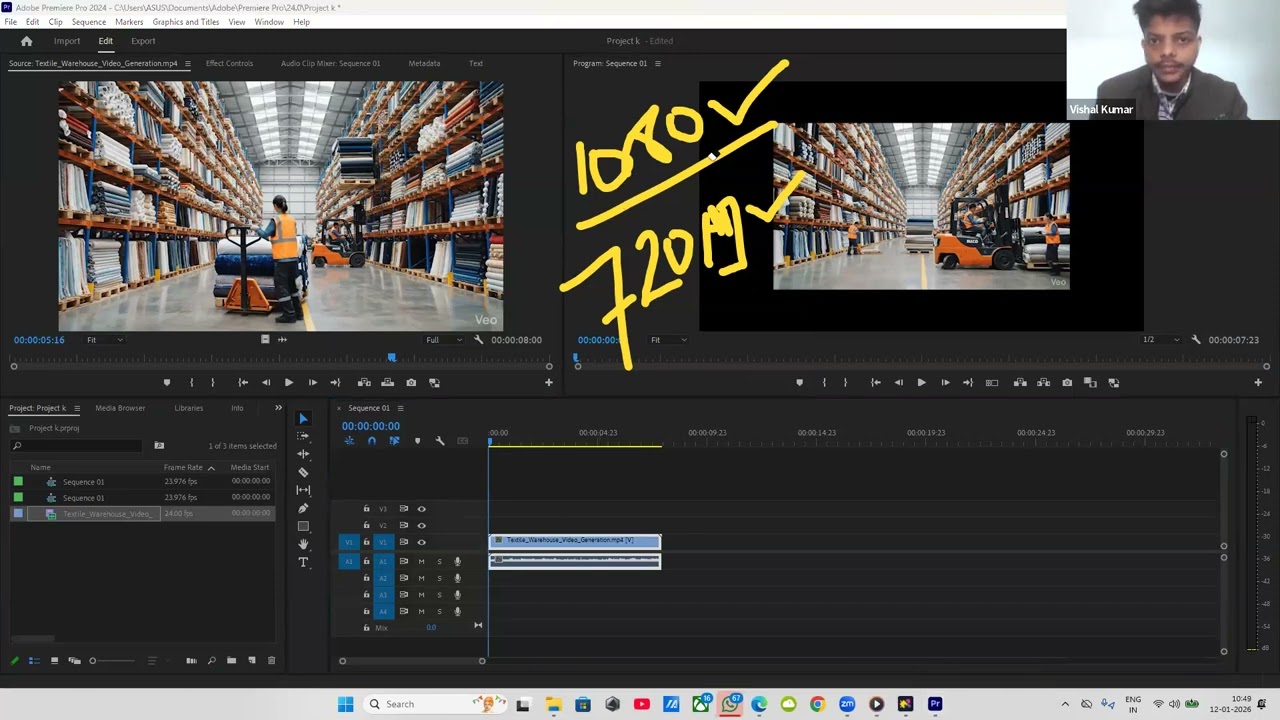Open the Button Editor plus in Program monitor

(1258, 383)
